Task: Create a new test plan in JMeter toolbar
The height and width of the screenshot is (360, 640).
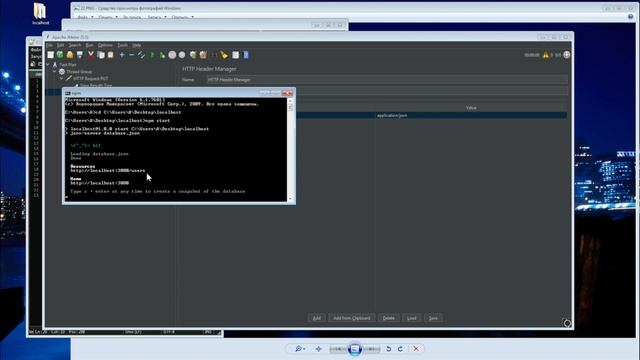Action: coord(51,55)
